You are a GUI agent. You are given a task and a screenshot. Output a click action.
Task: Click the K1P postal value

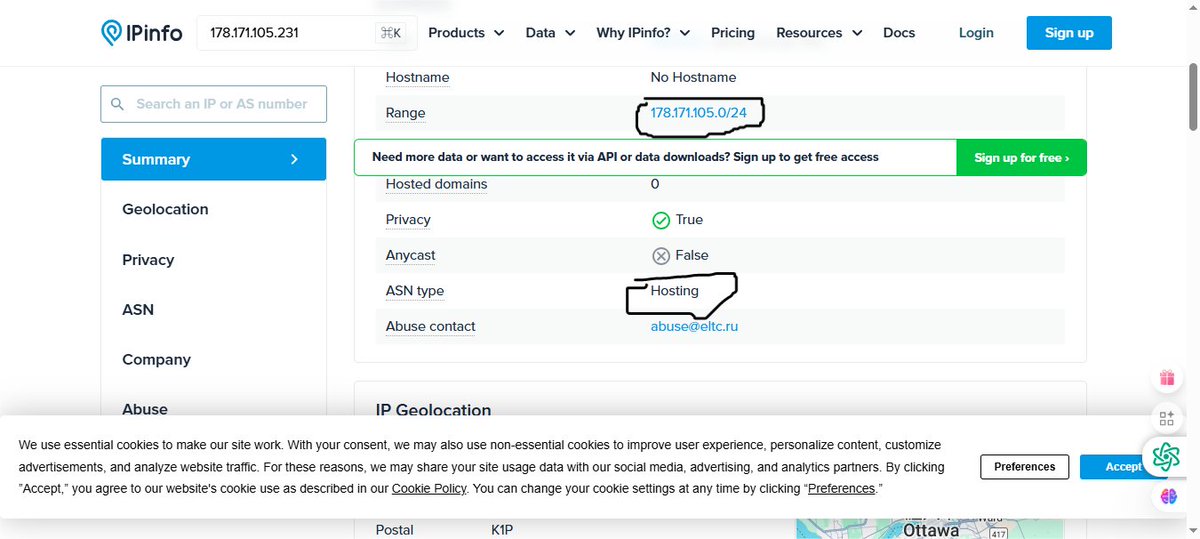[x=502, y=530]
